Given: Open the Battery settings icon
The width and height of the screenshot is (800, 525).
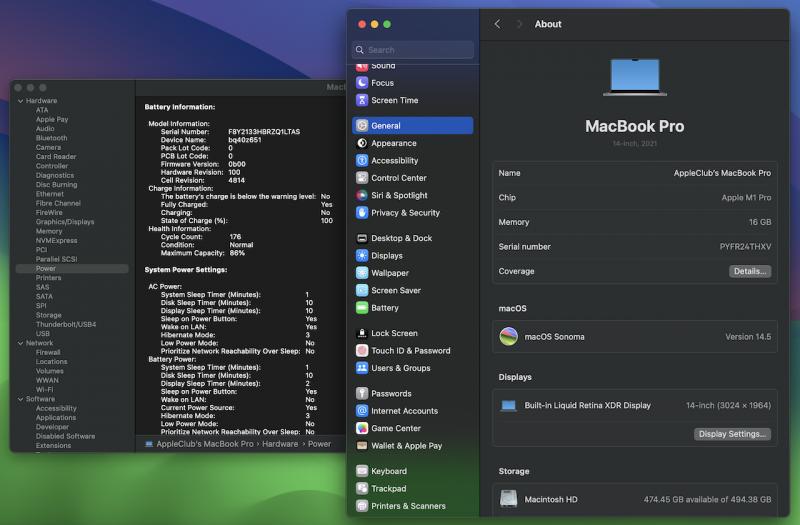Looking at the screenshot, I should click(362, 308).
